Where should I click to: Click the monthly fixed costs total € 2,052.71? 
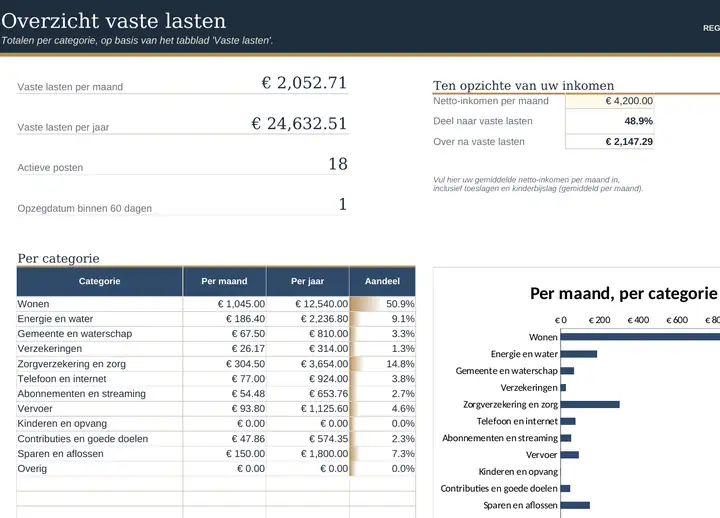click(304, 83)
